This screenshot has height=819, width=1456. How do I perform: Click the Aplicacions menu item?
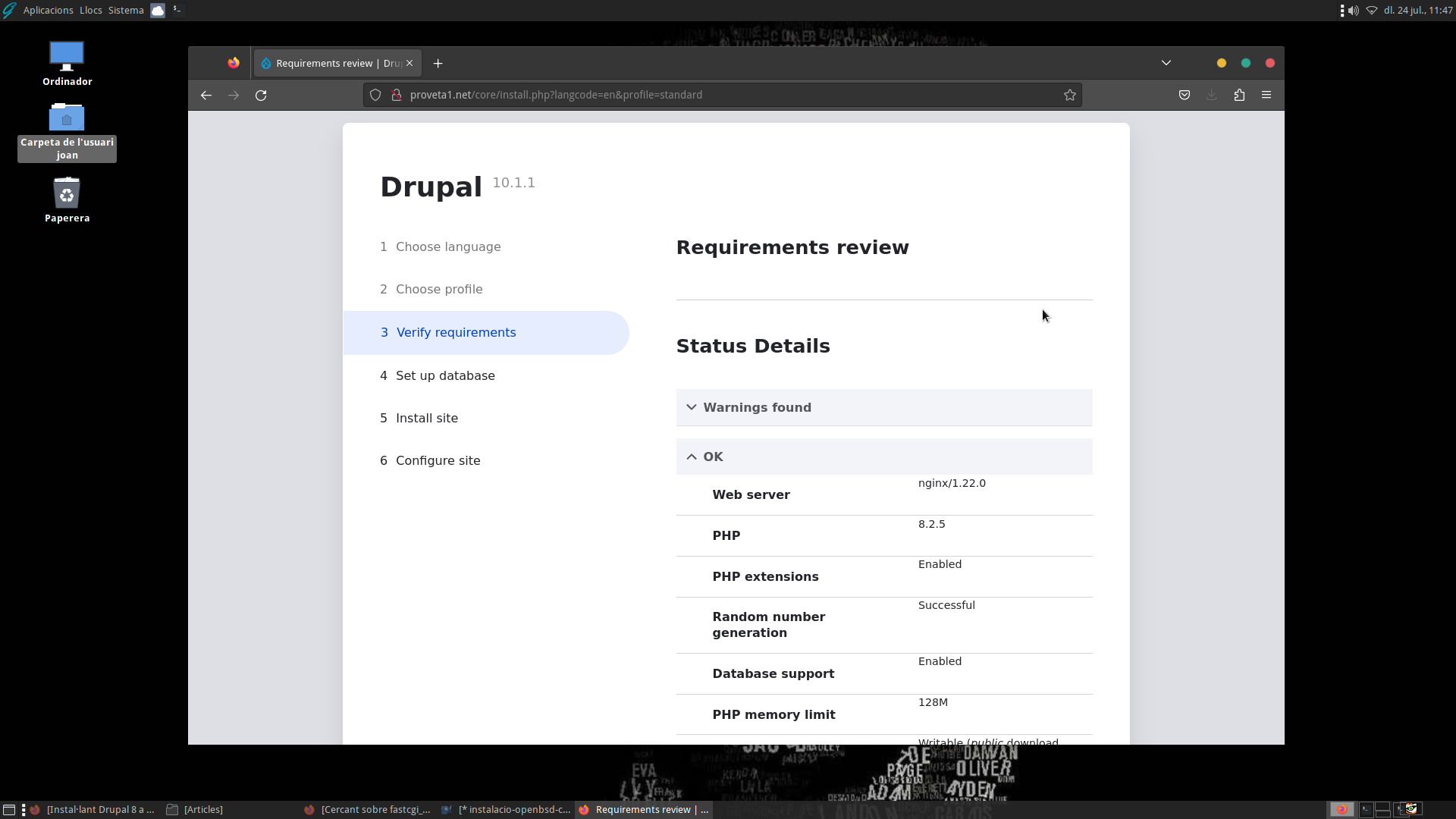tap(48, 9)
